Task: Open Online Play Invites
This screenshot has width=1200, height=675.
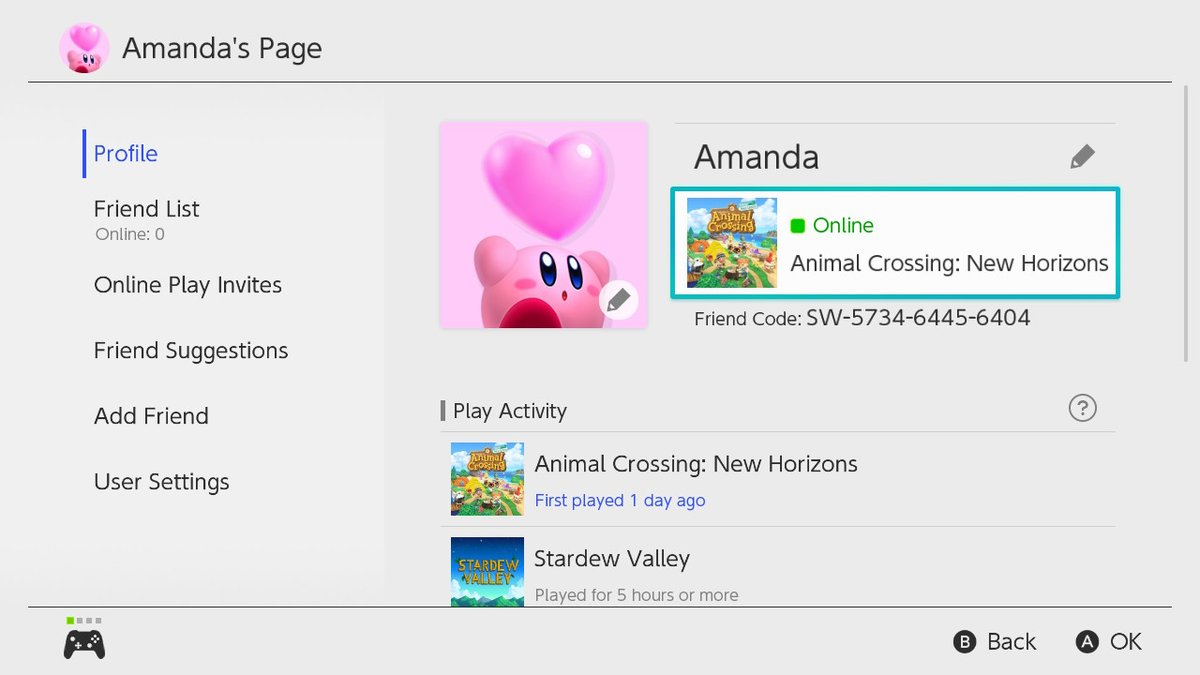Action: [x=188, y=285]
